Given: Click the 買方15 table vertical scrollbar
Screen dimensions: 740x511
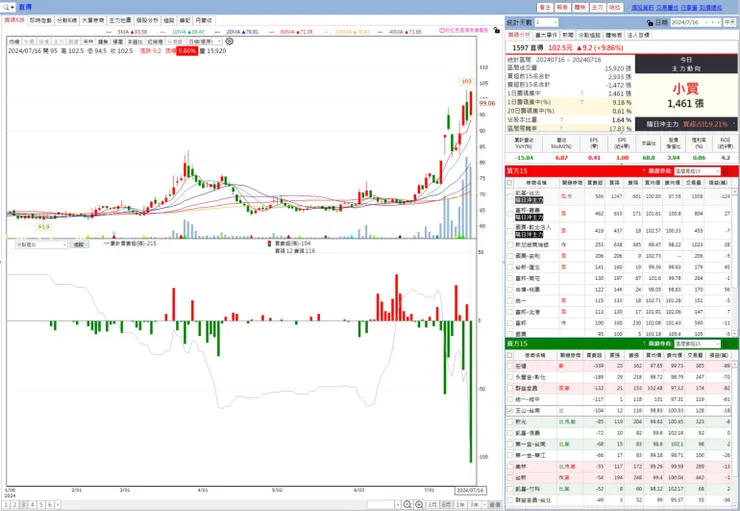Looking at the screenshot, I should click(734, 262).
